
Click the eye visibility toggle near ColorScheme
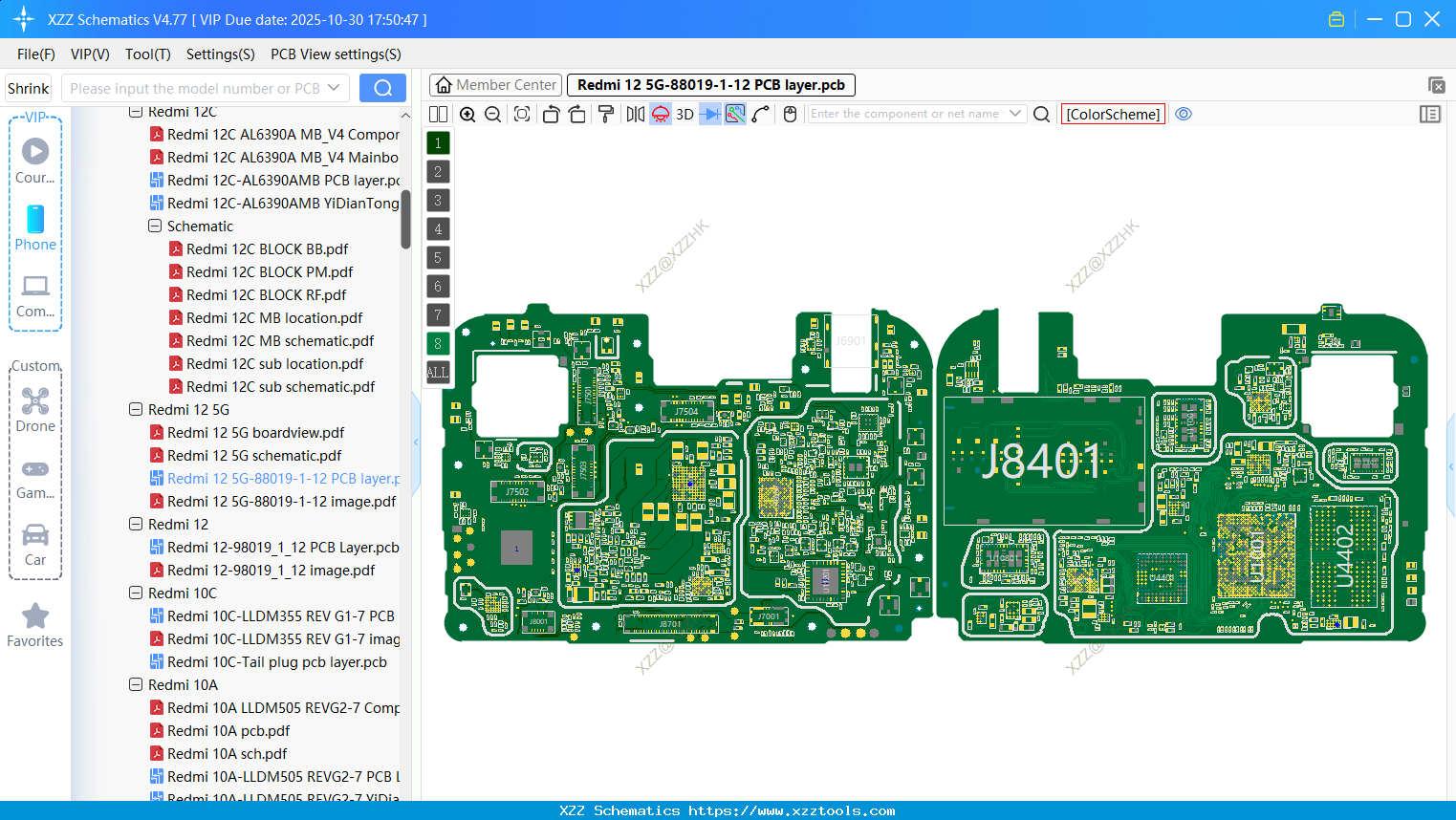[1184, 114]
